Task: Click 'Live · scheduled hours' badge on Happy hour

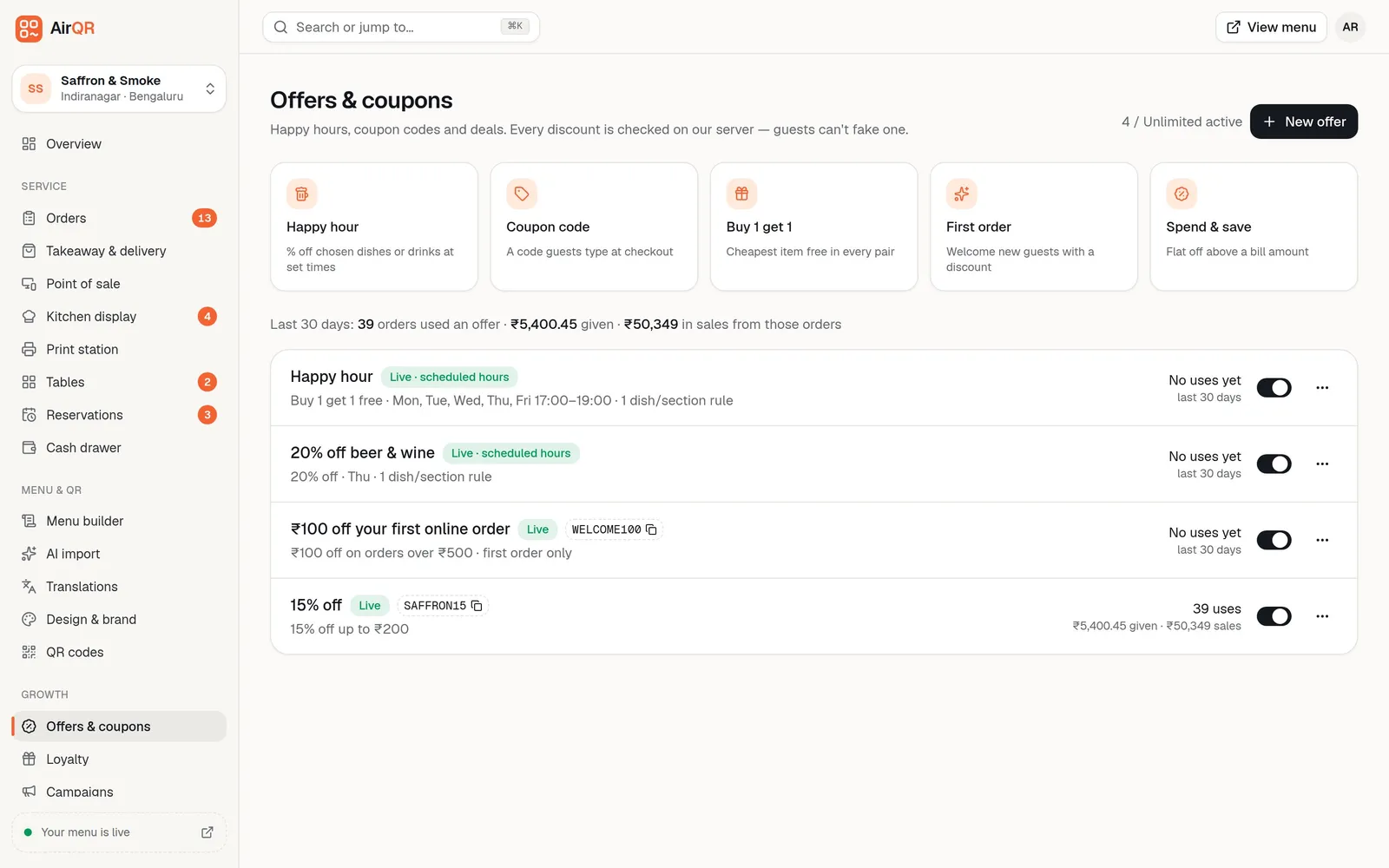Action: 449,378
